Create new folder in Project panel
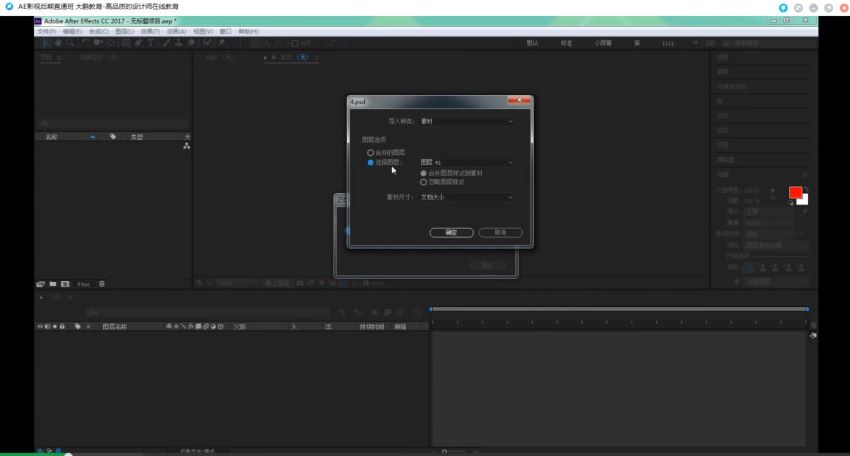Screen dimensions: 850x456 [53, 284]
